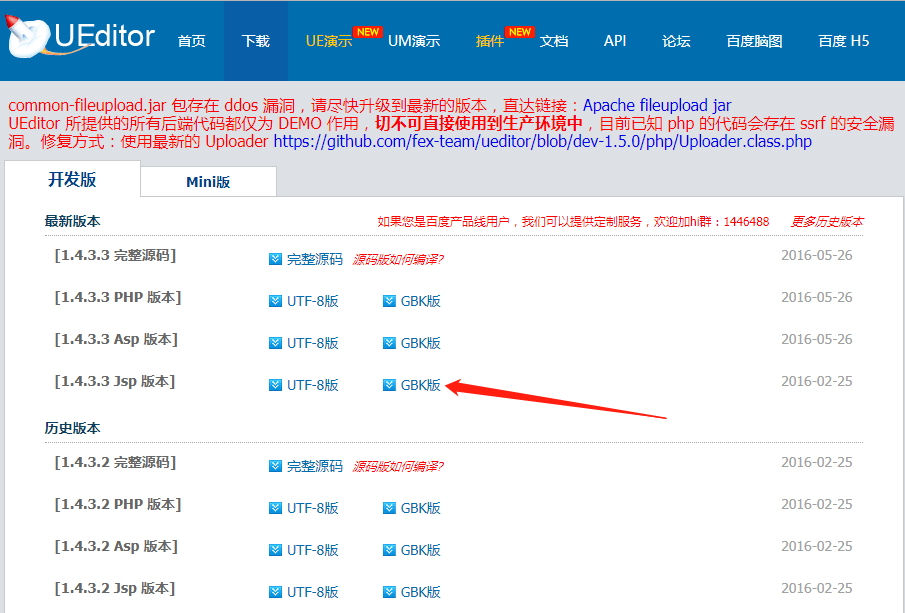Click the [1.4.3.2 Asp 版本] row label

click(116, 546)
